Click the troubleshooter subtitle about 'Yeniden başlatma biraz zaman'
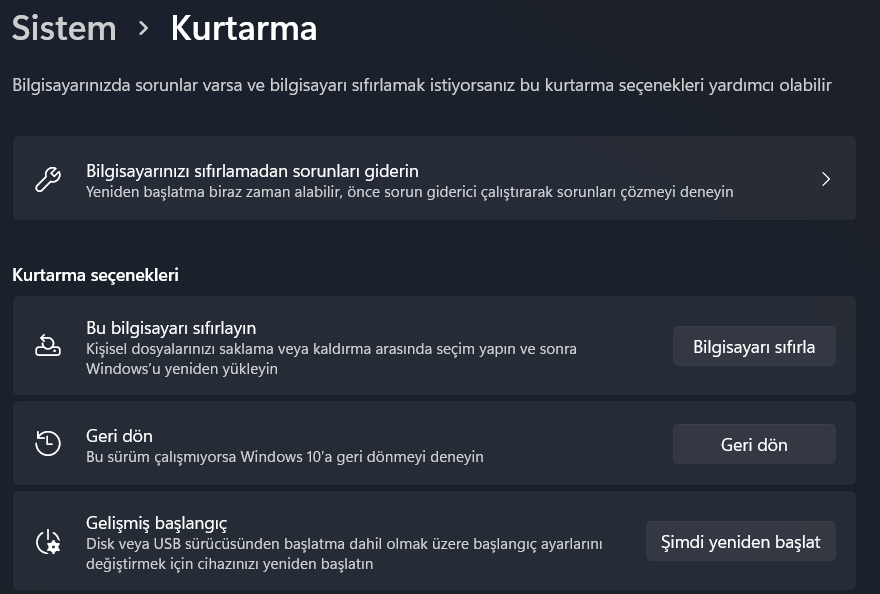This screenshot has width=880, height=594. point(410,191)
